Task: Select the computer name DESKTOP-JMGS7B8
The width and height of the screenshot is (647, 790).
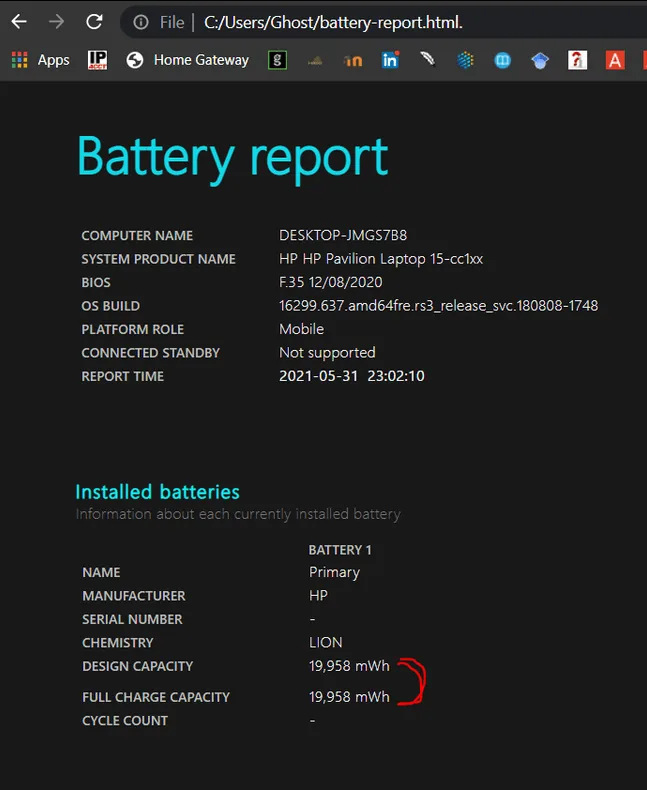Action: [x=343, y=235]
